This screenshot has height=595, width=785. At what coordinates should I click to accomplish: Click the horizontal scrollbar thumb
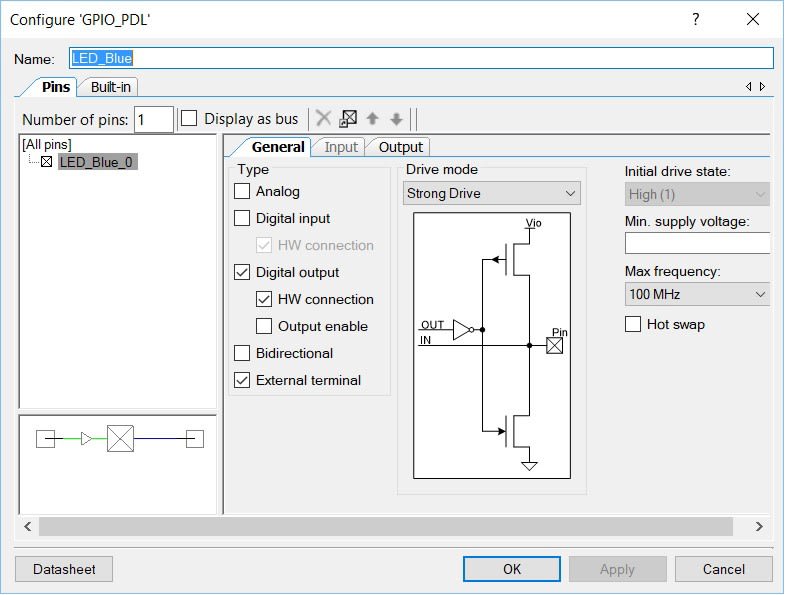pyautogui.click(x=386, y=526)
